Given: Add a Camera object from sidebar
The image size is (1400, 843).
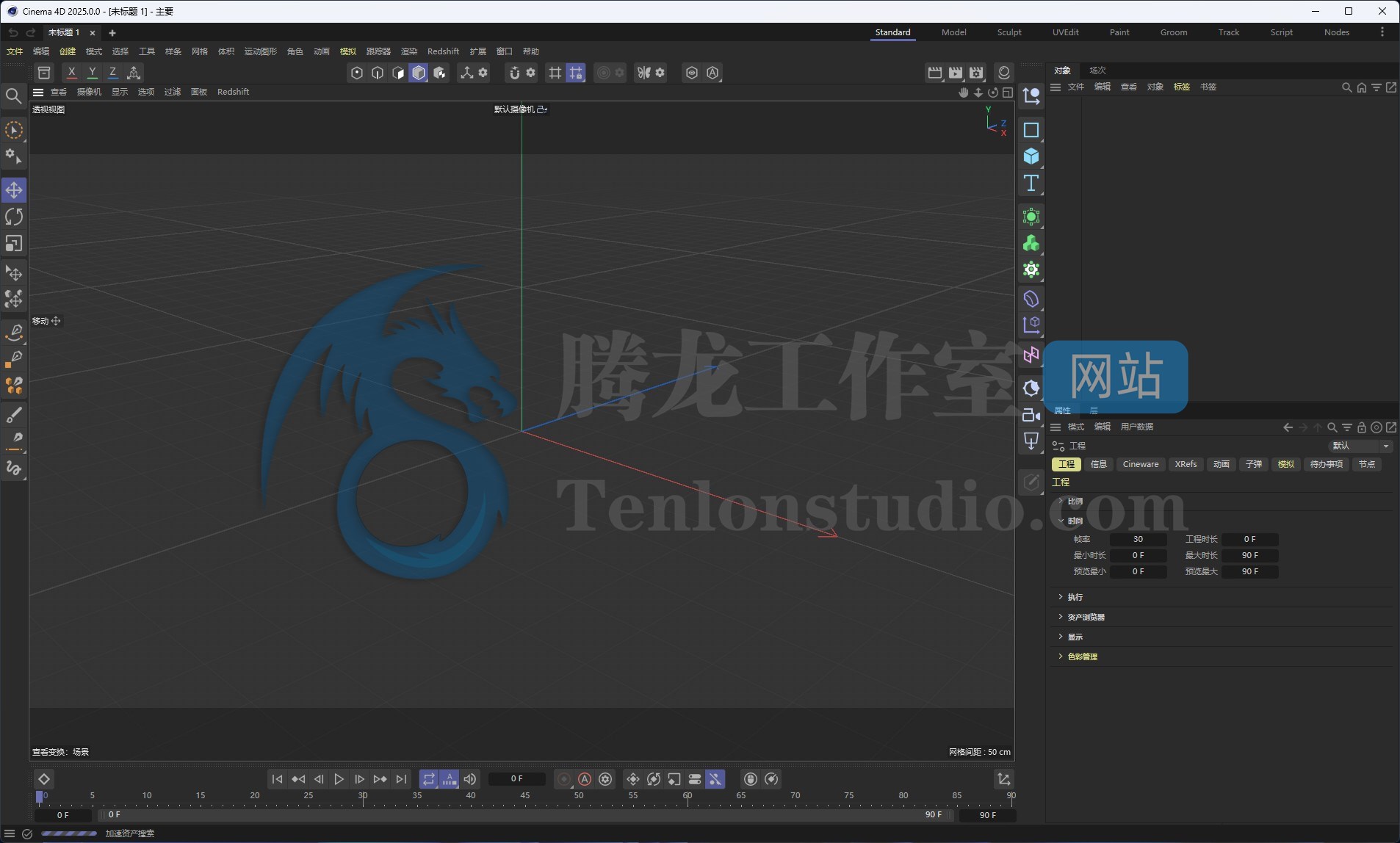Looking at the screenshot, I should 1031,415.
